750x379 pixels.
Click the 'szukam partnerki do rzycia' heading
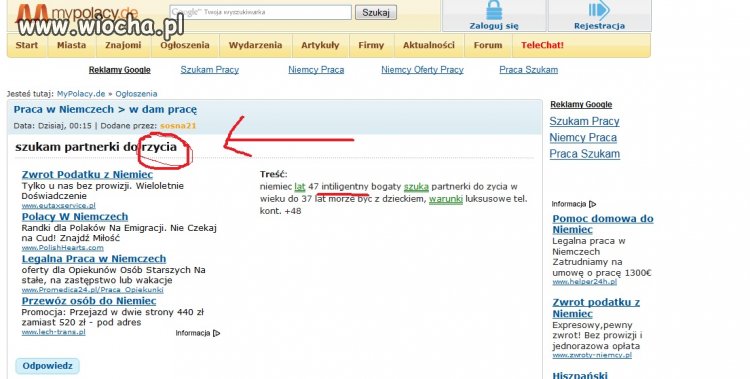(x=96, y=147)
